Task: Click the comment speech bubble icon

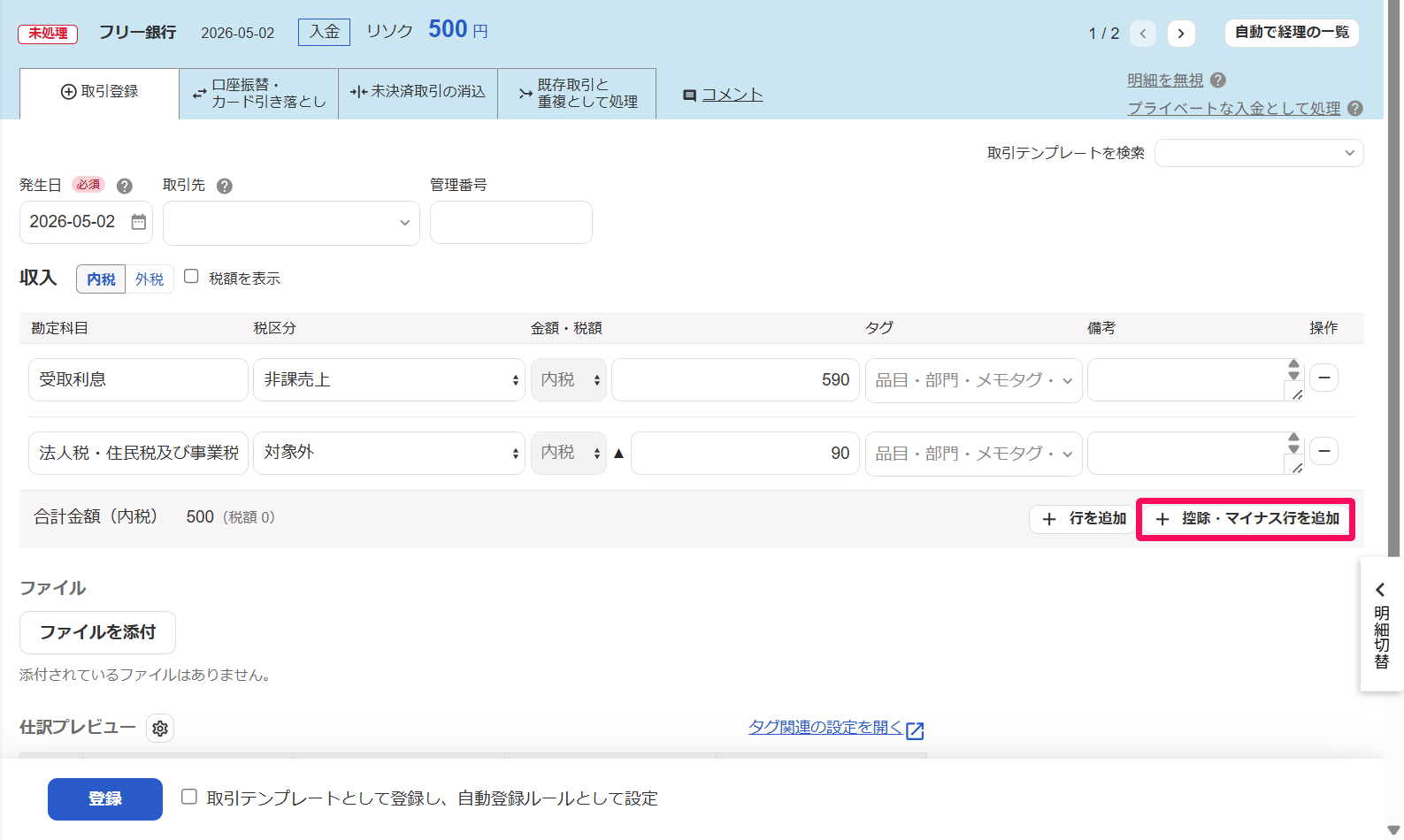Action: [689, 95]
